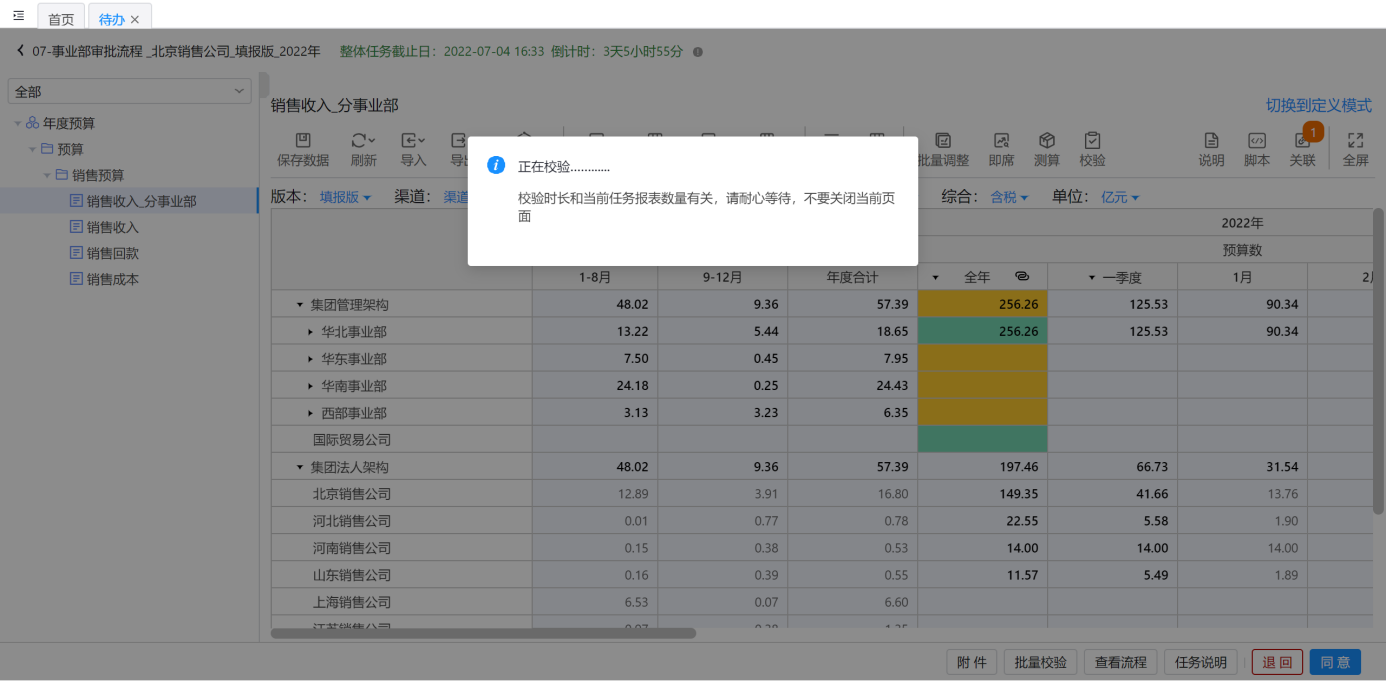Open the 说明 description icon
Image resolution: width=1386 pixels, height=682 pixels.
tap(1211, 142)
